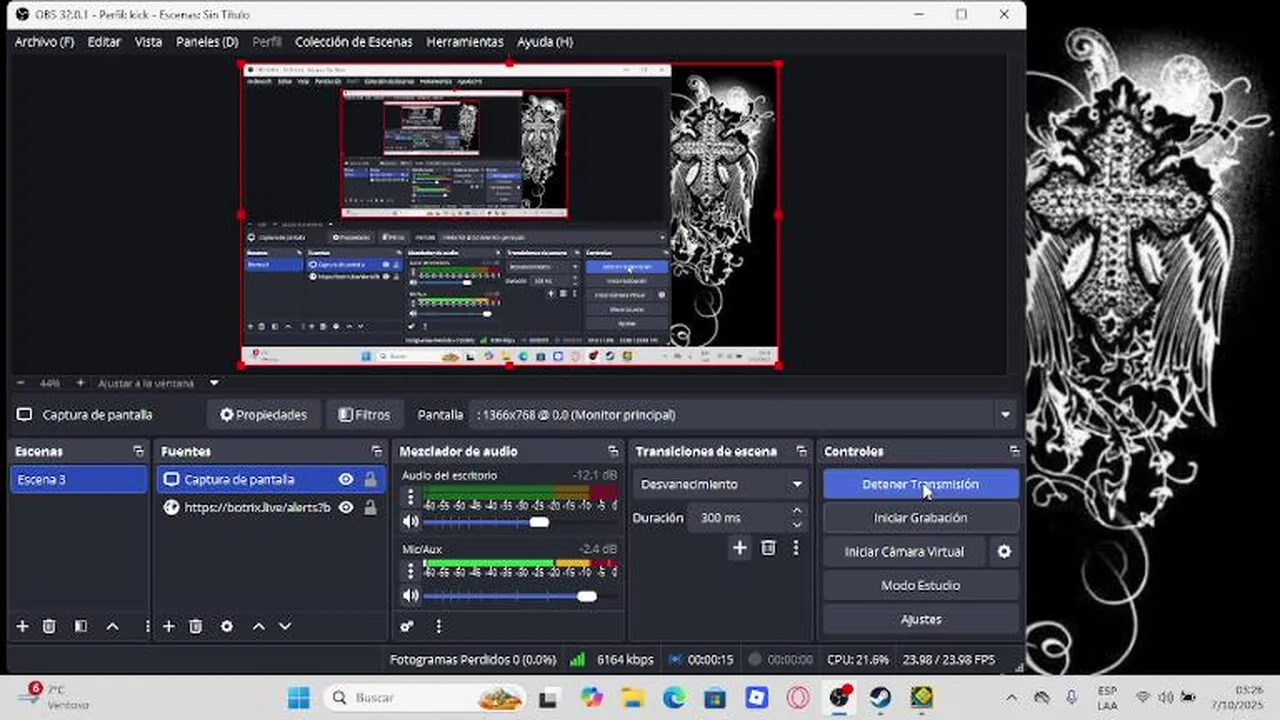Open the Windows Start menu
Viewport: 1280px width, 720px height.
tap(298, 698)
